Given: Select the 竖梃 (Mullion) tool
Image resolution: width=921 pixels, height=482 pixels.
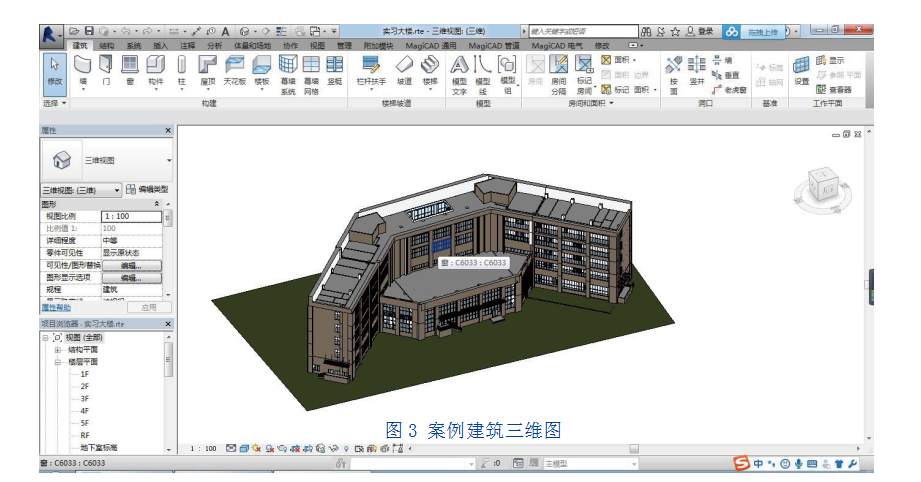Looking at the screenshot, I should (334, 70).
